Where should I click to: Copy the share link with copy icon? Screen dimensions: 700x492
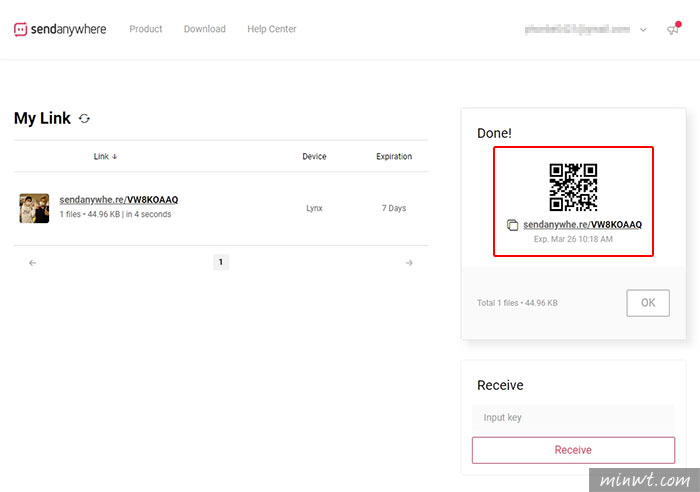512,225
